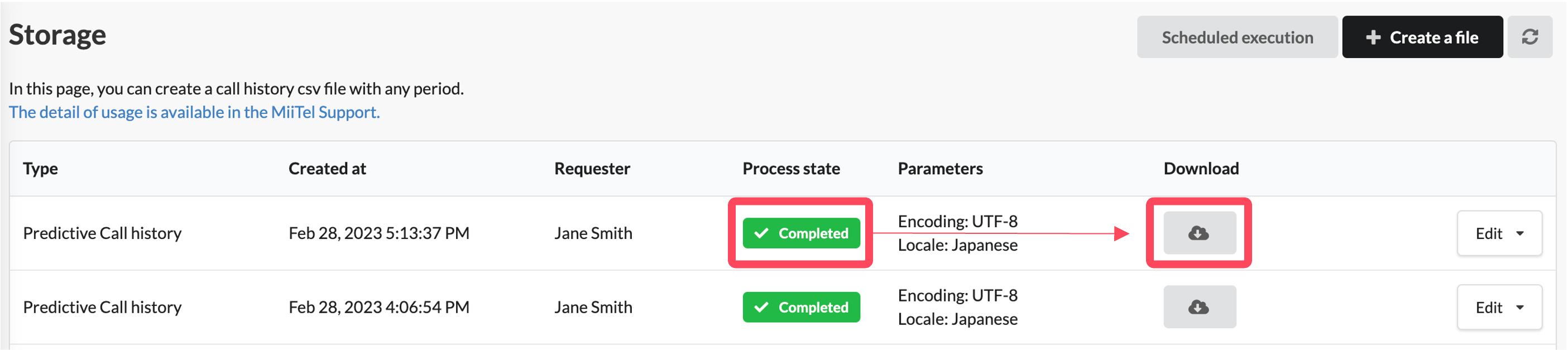The height and width of the screenshot is (350, 1568).
Task: Click the Create a file button
Action: click(x=1422, y=37)
